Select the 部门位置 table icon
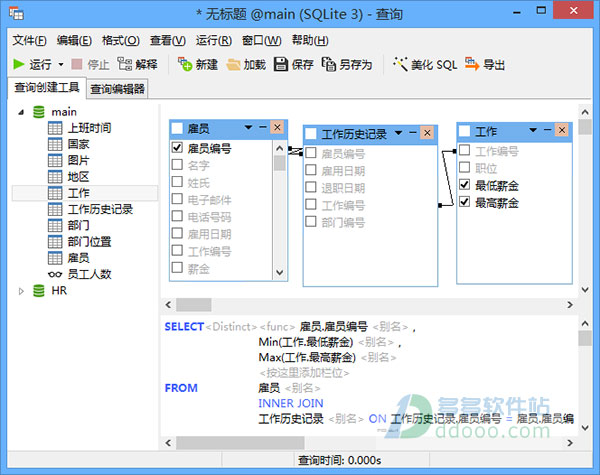Image resolution: width=600 pixels, height=475 pixels. pos(55,242)
